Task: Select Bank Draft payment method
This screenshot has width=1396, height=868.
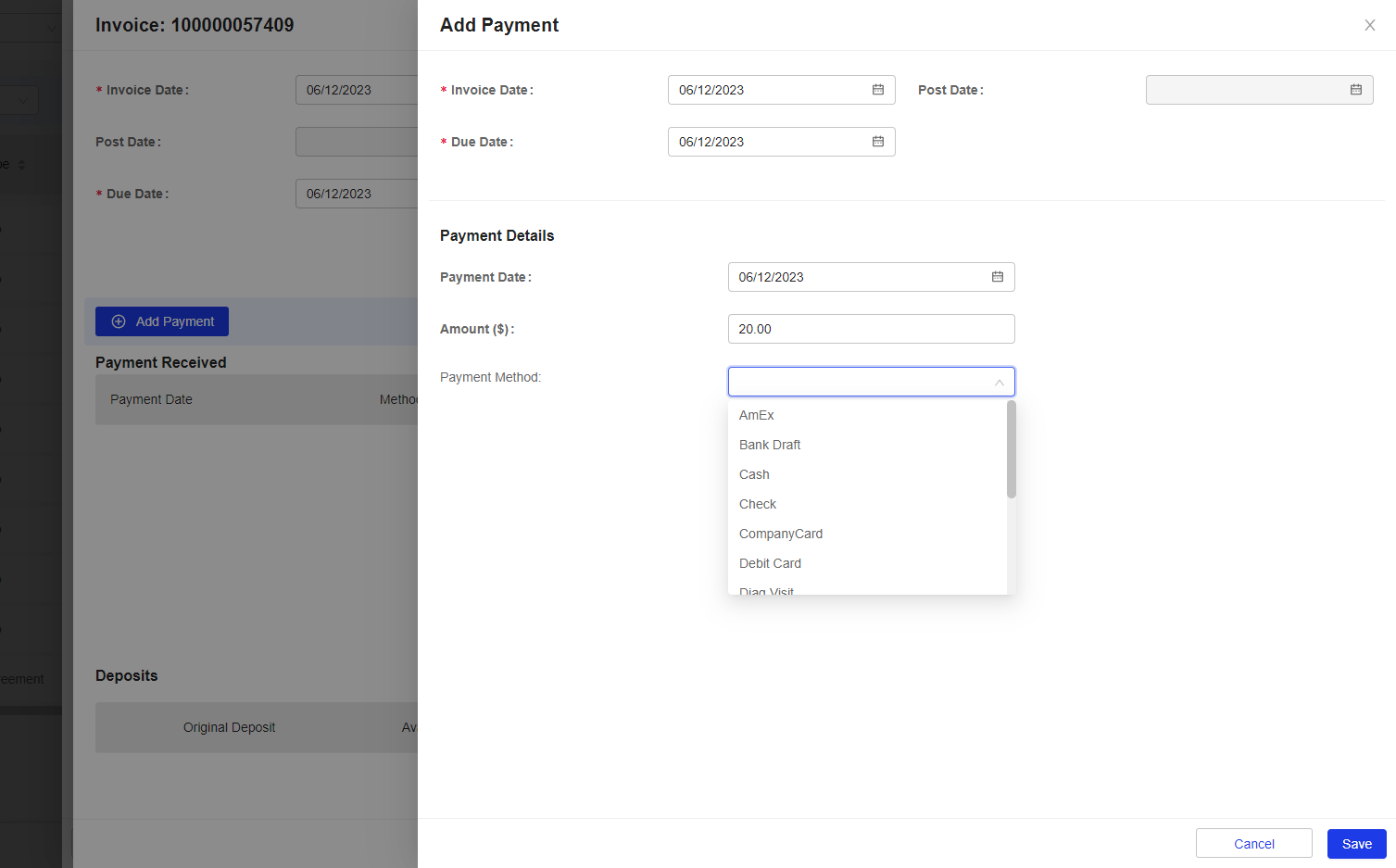Action: [x=867, y=445]
